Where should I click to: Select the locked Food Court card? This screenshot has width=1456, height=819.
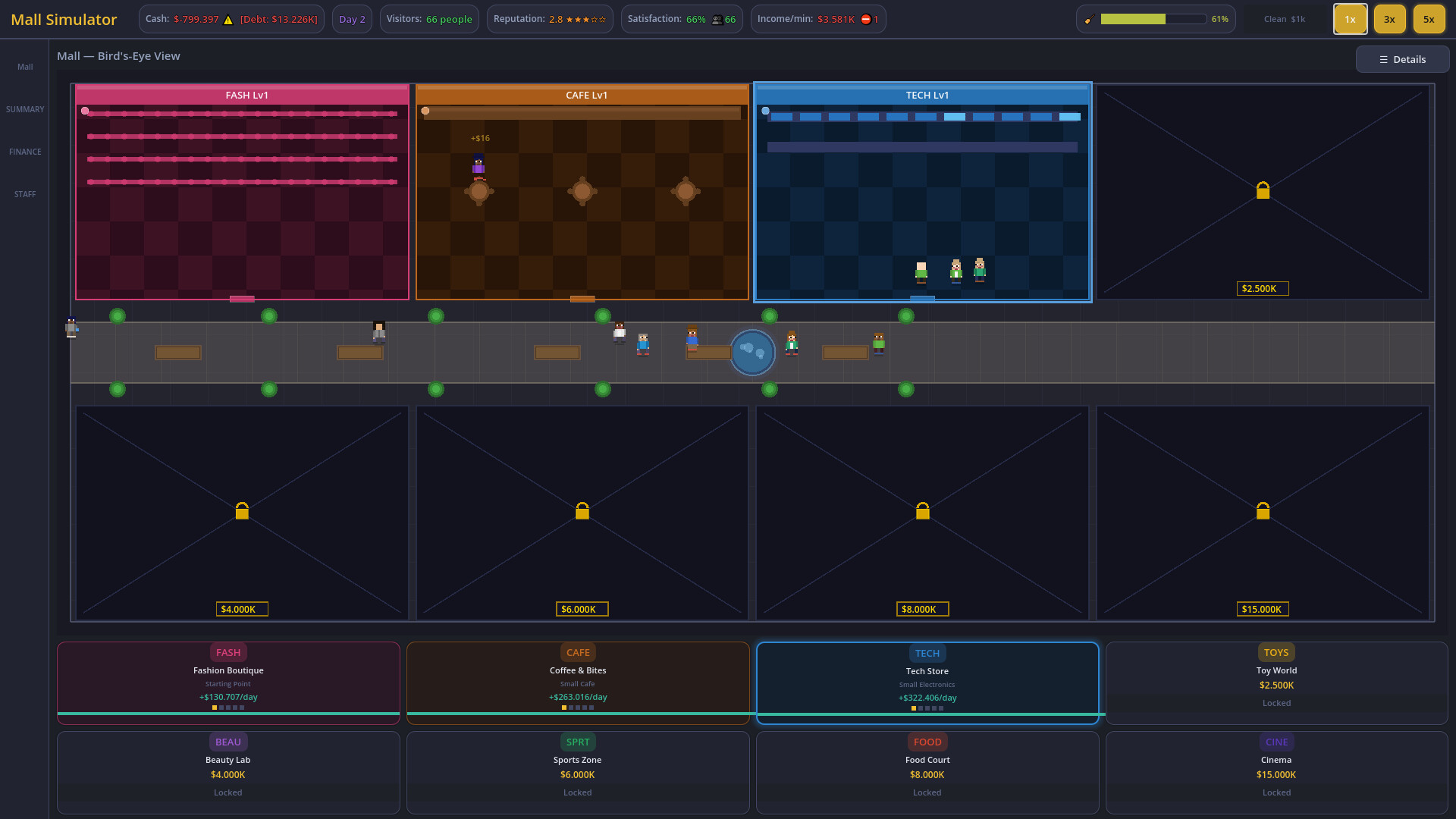[x=927, y=772]
